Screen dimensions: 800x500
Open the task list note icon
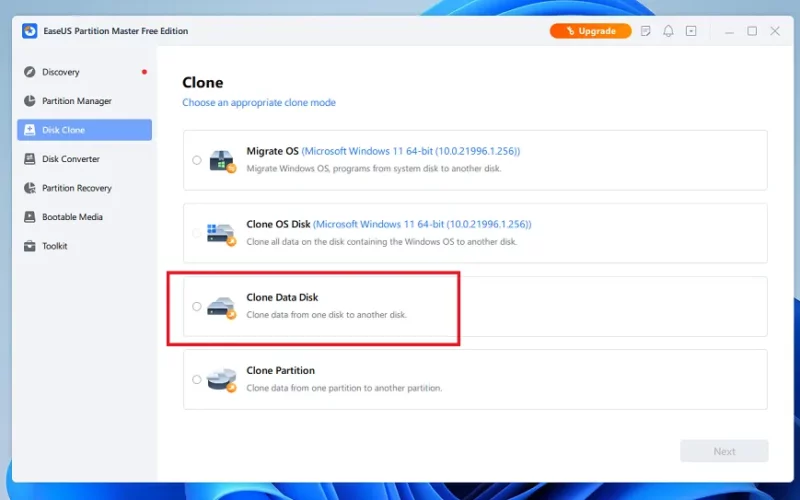[x=645, y=31]
